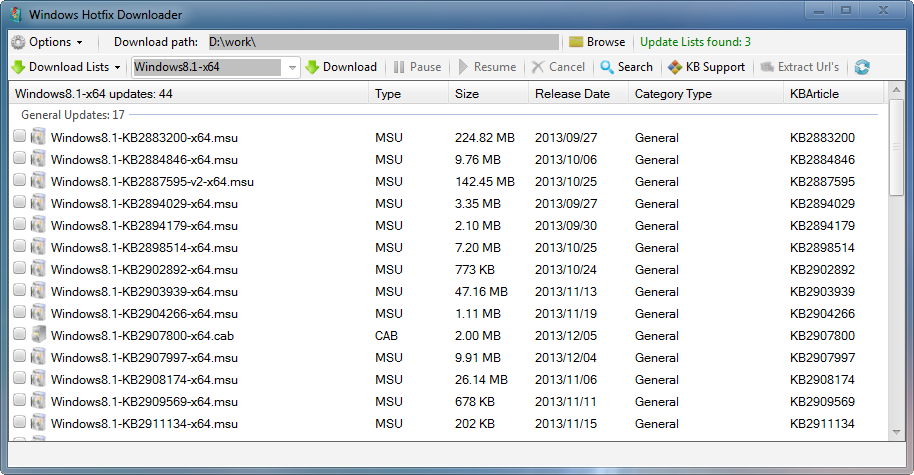This screenshot has height=475, width=914.
Task: Click the KB2908174 article cell
Action: pyautogui.click(x=822, y=379)
